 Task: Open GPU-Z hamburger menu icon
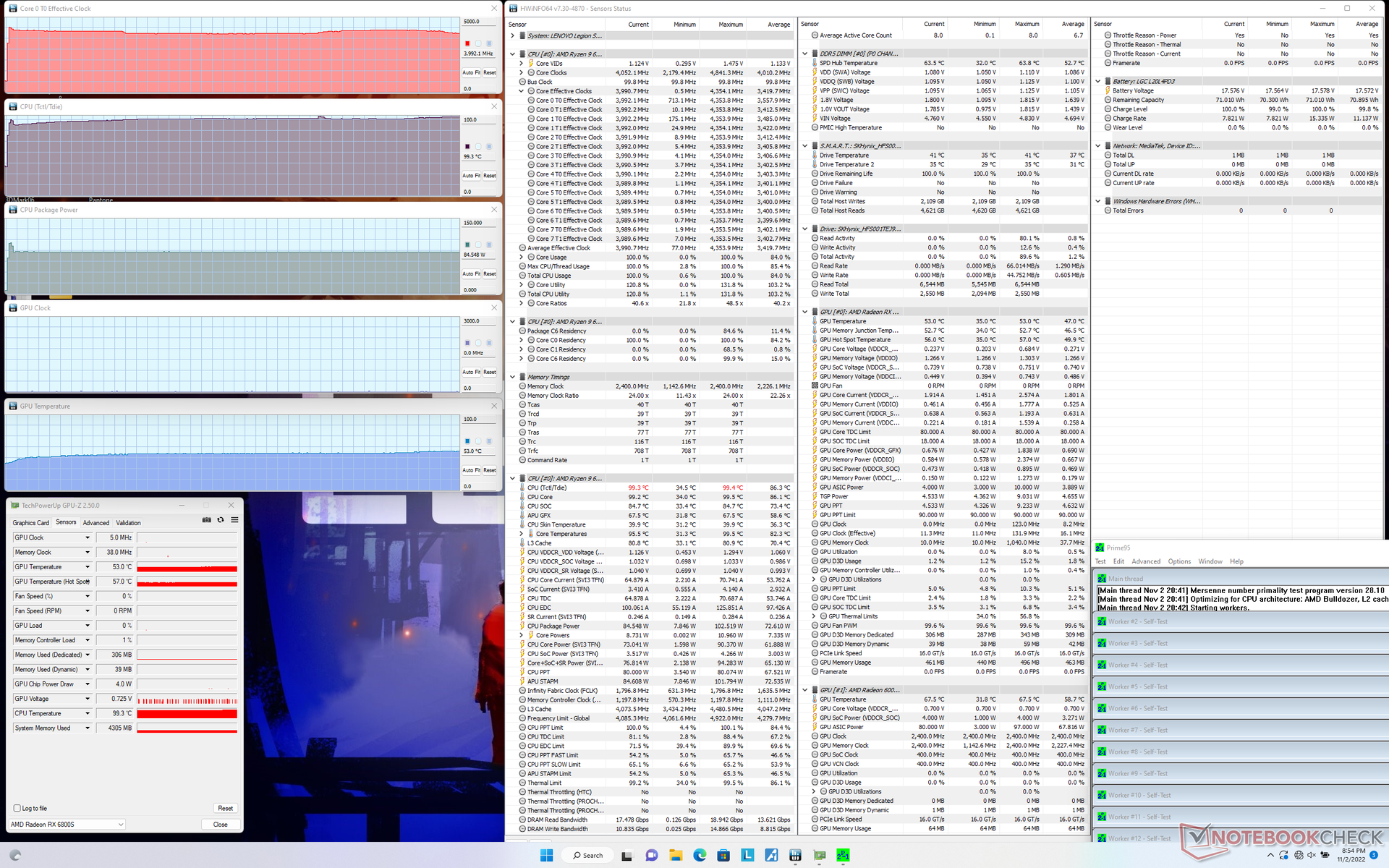(234, 520)
